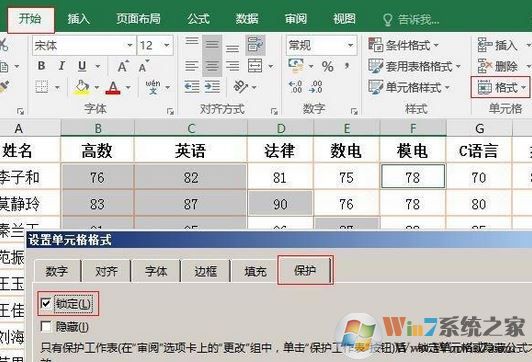Open the 对齐方式 group dialog launcher
This screenshot has height=362, width=532.
(274, 111)
